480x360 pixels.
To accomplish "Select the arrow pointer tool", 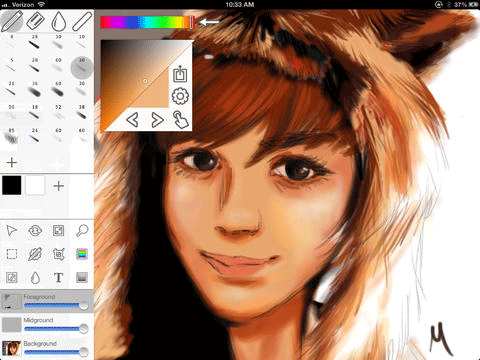I will pos(12,231).
